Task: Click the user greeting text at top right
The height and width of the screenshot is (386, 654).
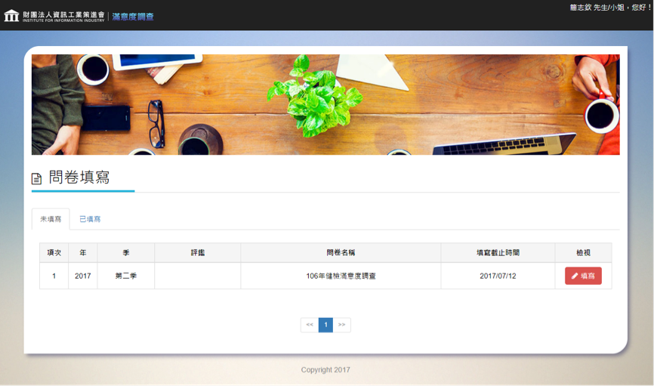Action: click(610, 8)
